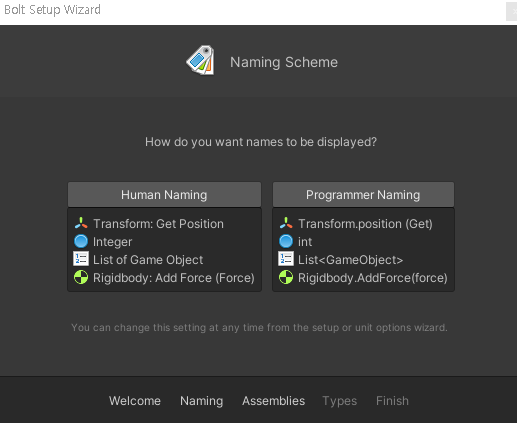Go to the Welcome step

135,401
